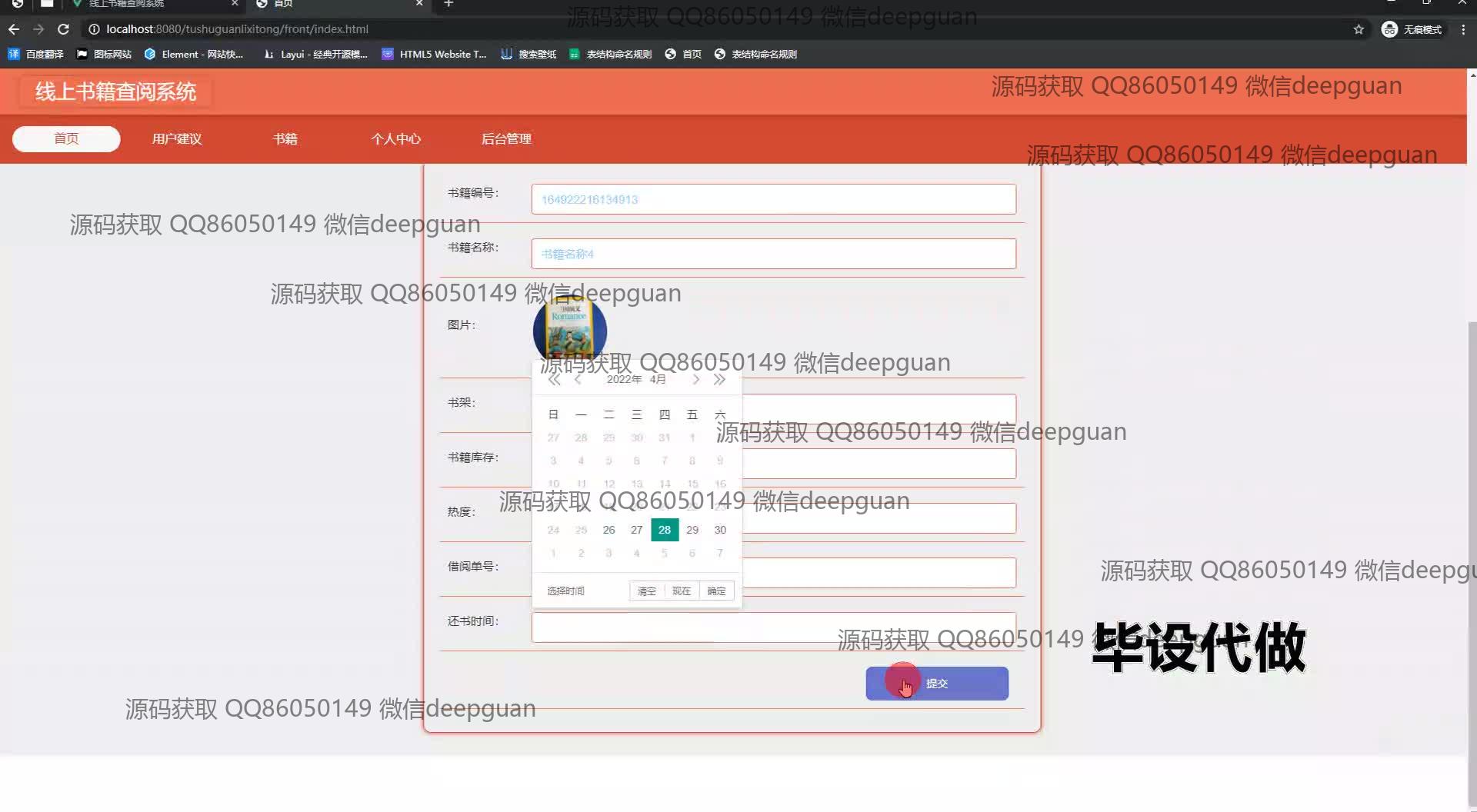Screen dimensions: 1477x812
Task: Select April 29 in the calendar
Action: pyautogui.click(x=692, y=530)
